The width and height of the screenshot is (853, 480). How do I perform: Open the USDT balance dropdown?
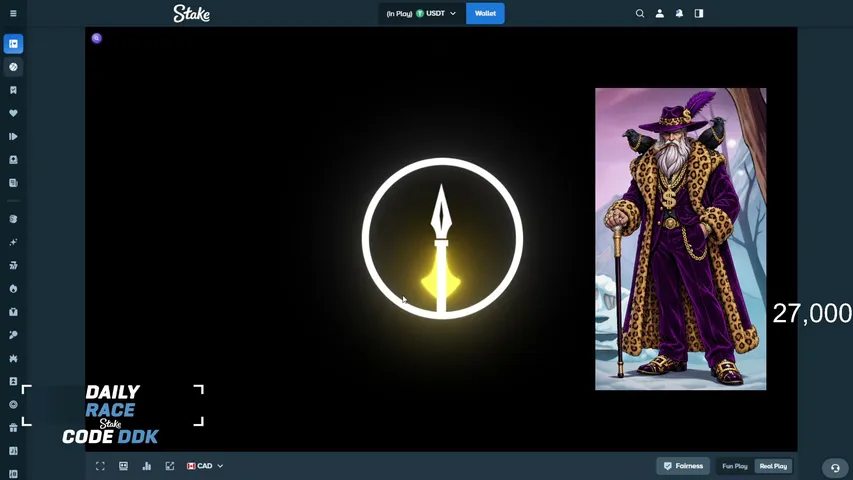(x=422, y=13)
